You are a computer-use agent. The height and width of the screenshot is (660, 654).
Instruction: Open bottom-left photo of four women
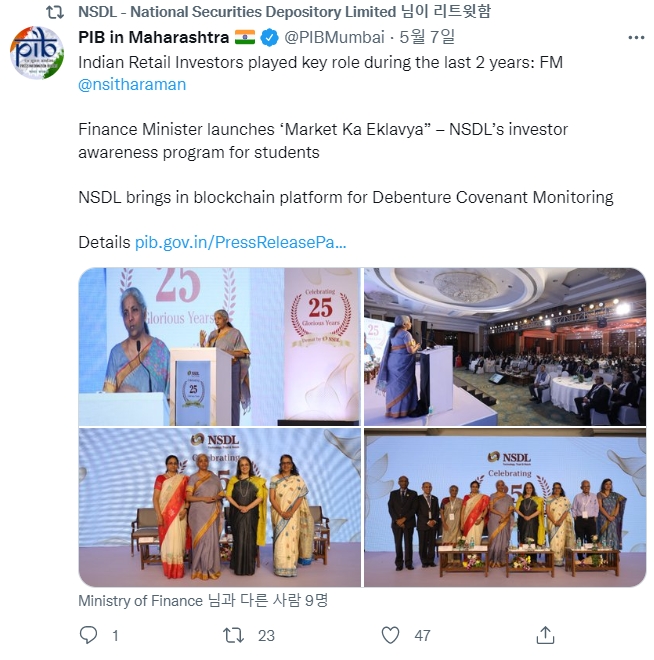point(219,508)
